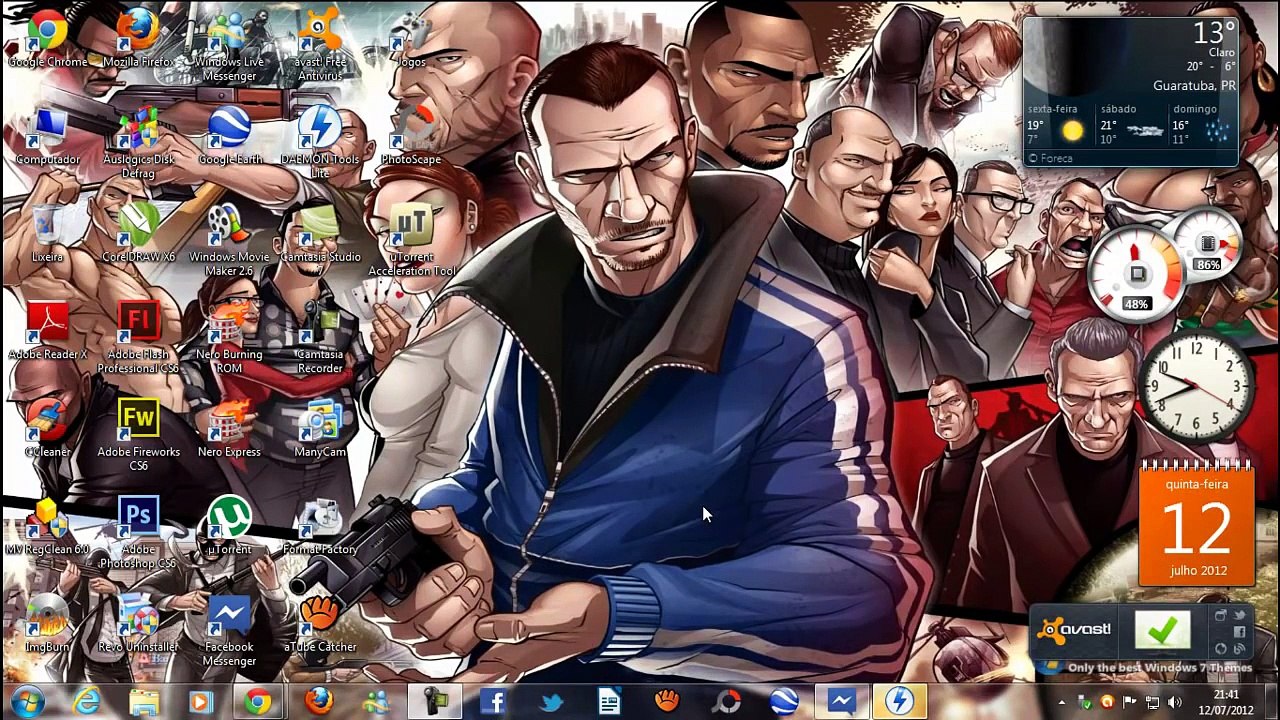This screenshot has width=1280, height=720.
Task: Show hidden system tray icons
Action: pyautogui.click(x=1063, y=703)
